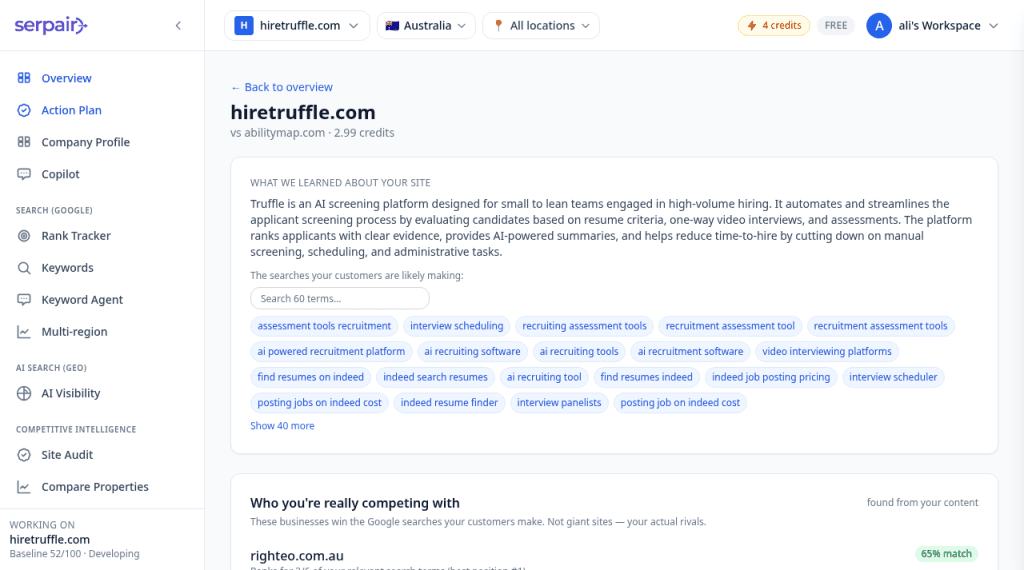
Task: Click the Back to overview link
Action: click(281, 87)
